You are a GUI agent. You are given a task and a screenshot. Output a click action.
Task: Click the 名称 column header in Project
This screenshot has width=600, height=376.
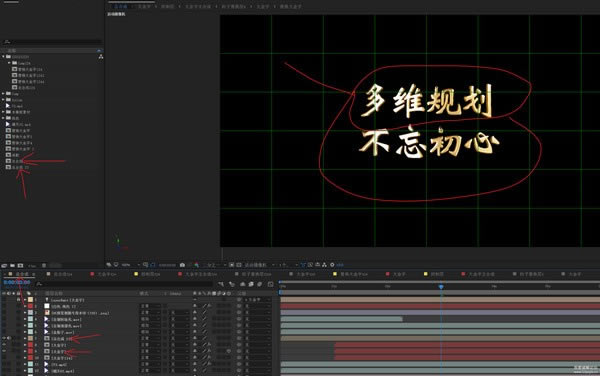coord(12,50)
